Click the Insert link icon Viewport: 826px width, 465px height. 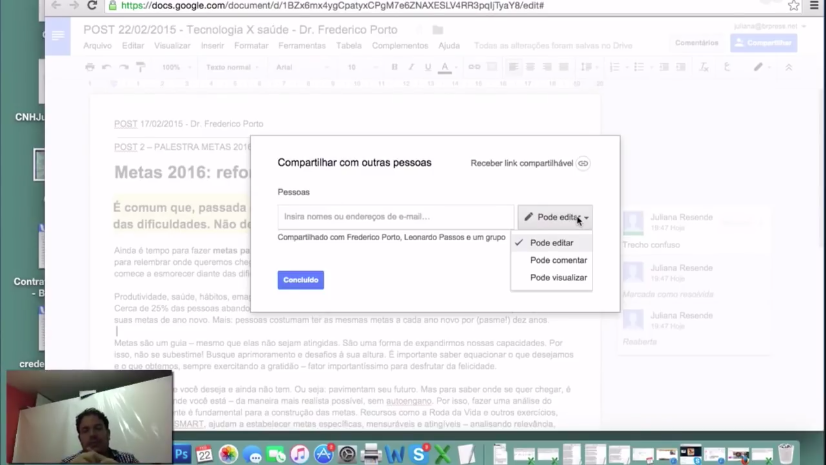[x=474, y=67]
